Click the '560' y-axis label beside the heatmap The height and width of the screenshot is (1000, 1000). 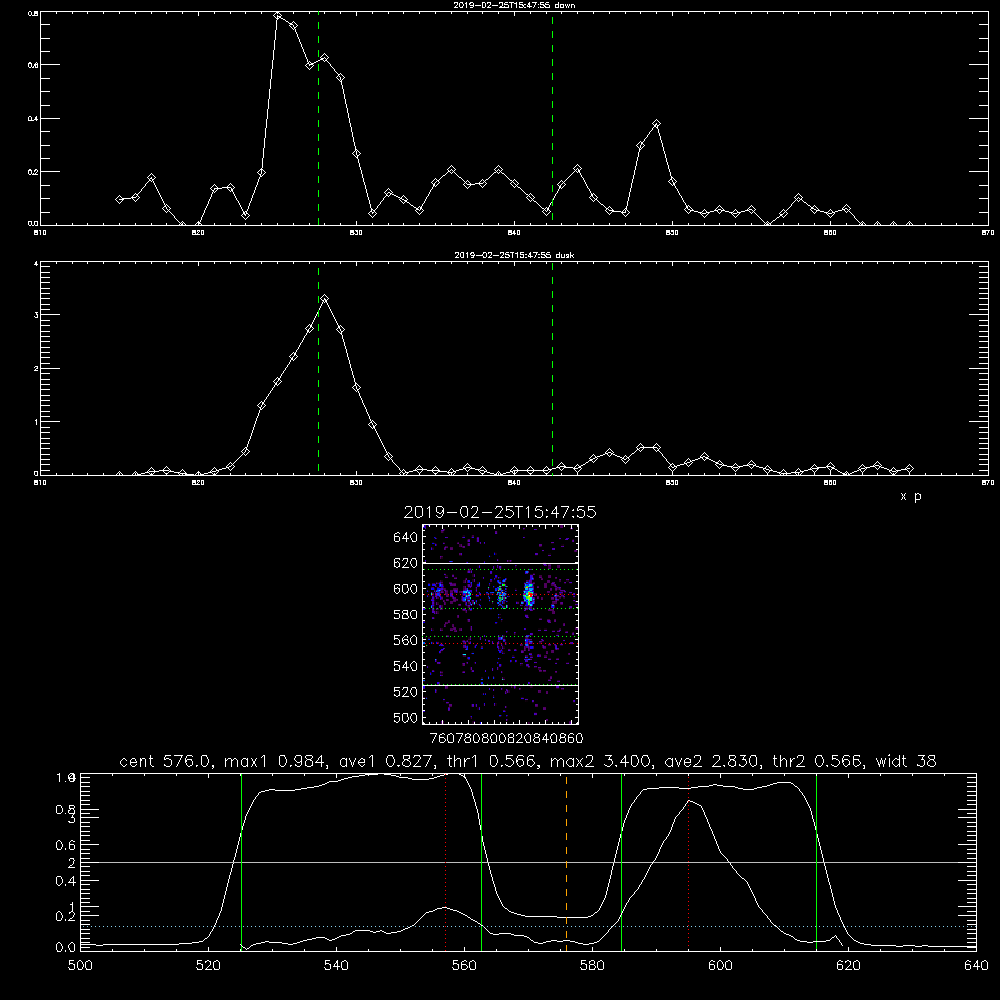[406, 640]
